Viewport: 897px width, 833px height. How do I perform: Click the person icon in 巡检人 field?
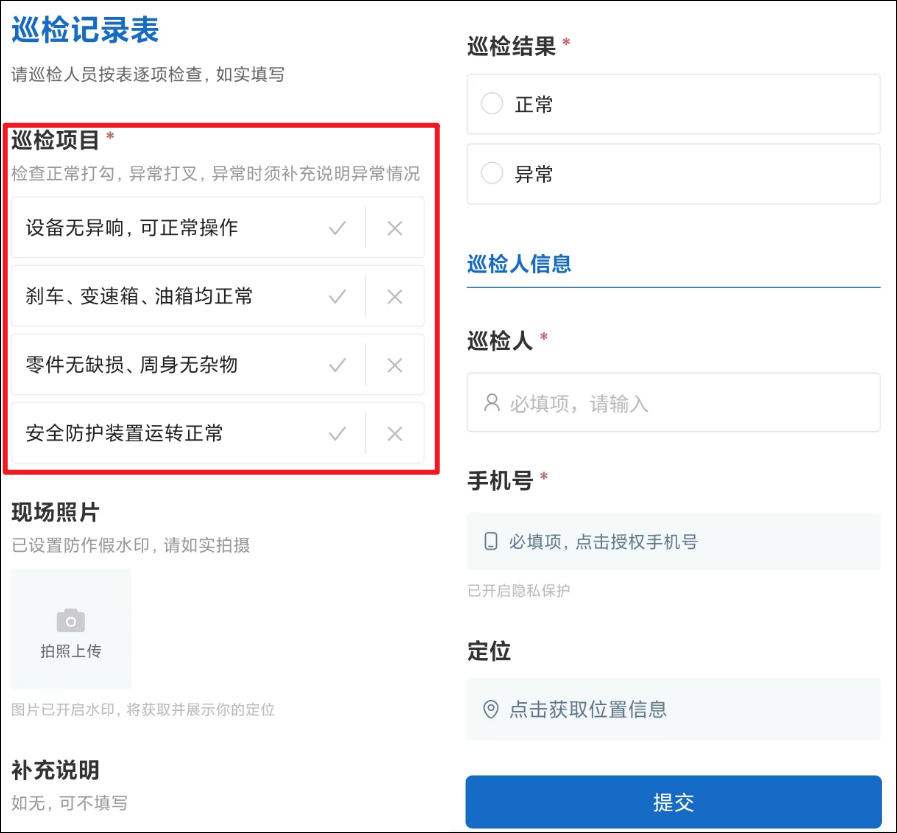pyautogui.click(x=491, y=403)
